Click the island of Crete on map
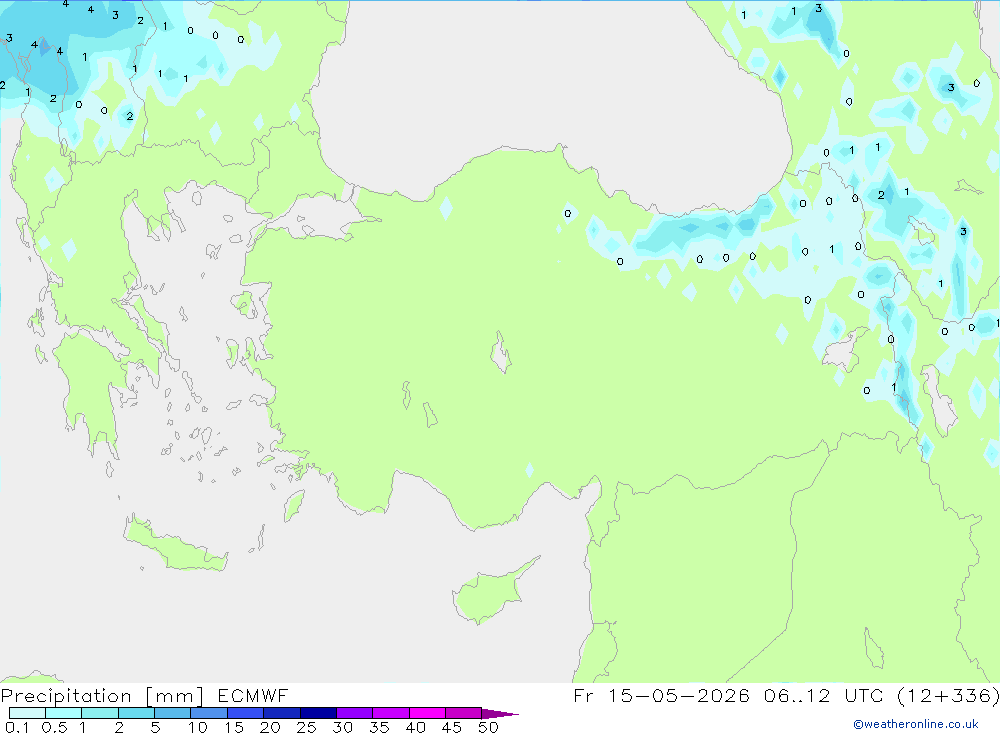Viewport: 1000px width, 733px height. point(174,544)
